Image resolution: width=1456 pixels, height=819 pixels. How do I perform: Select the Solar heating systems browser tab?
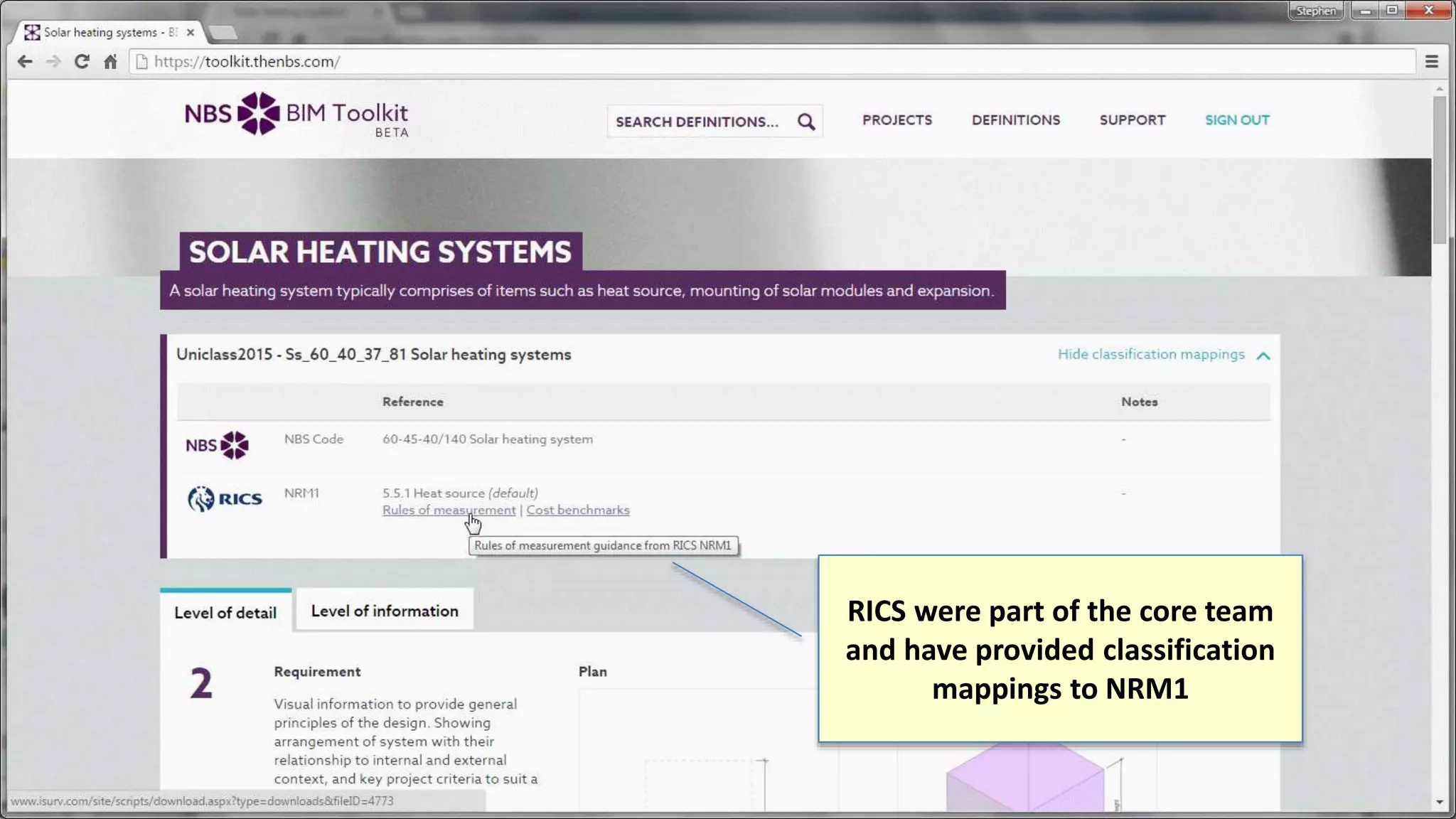point(109,33)
